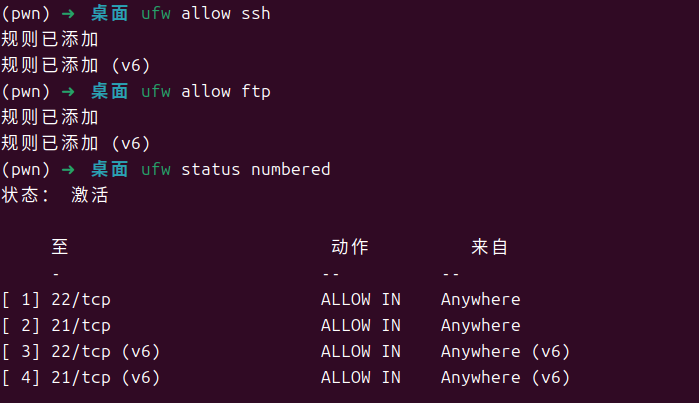Click the "状态: 激活" status line
699x403 pixels.
click(x=55, y=195)
